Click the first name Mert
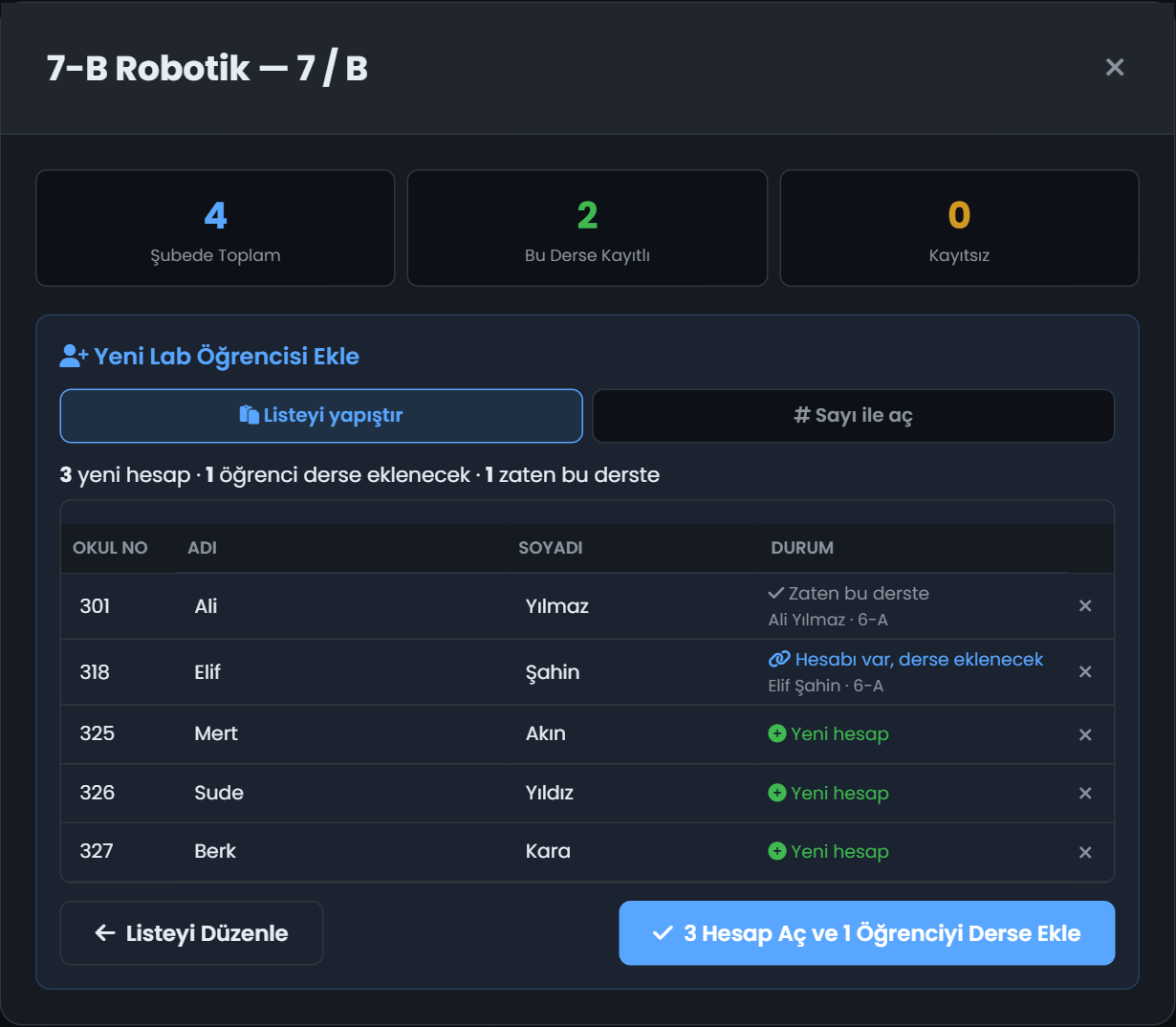Viewport: 1176px width, 1027px height. click(216, 733)
